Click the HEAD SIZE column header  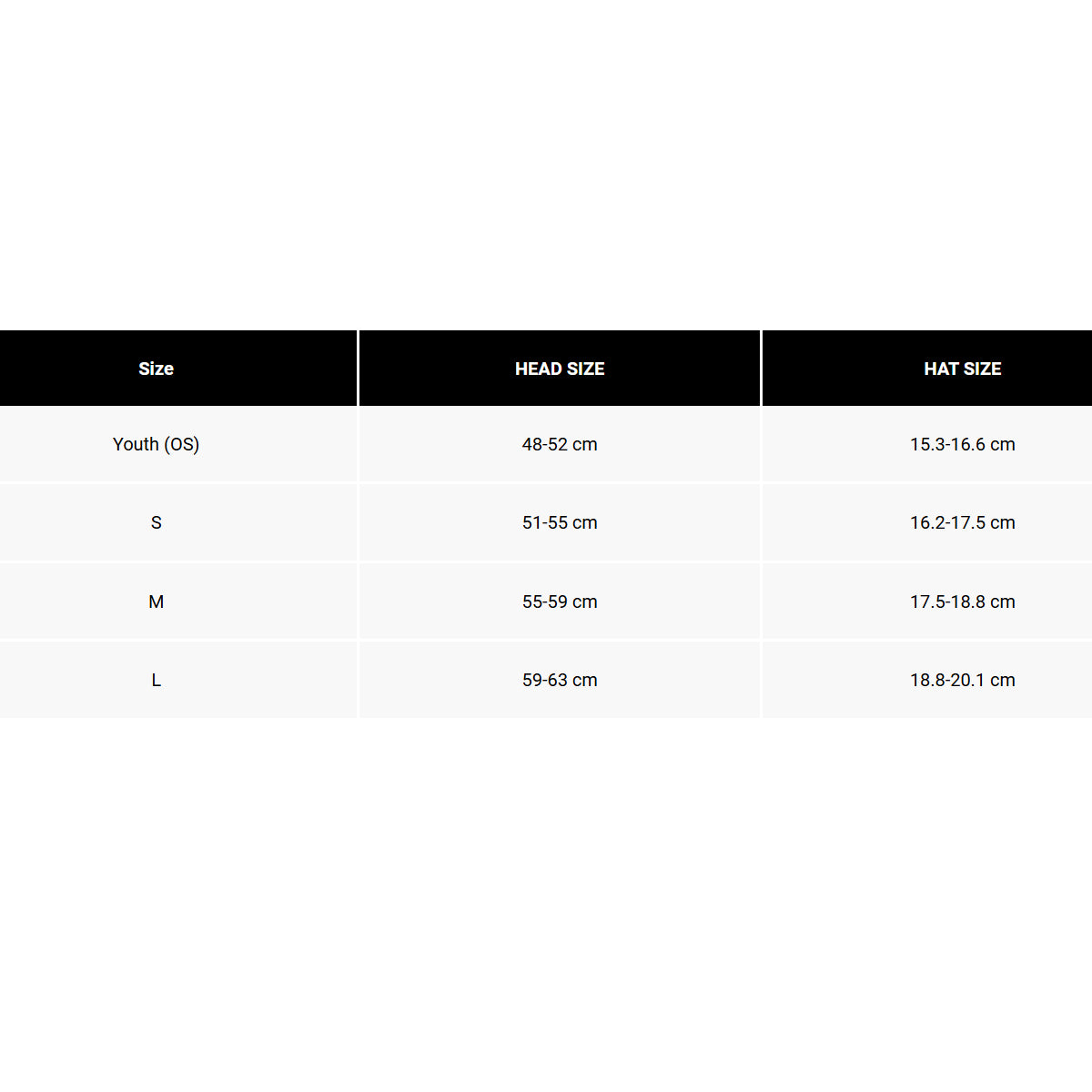[560, 368]
